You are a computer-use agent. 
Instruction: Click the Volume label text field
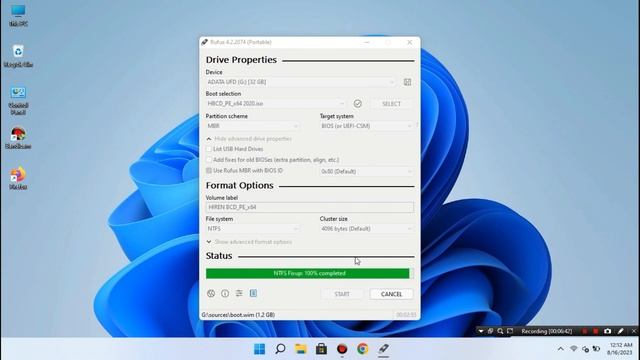[x=310, y=207]
